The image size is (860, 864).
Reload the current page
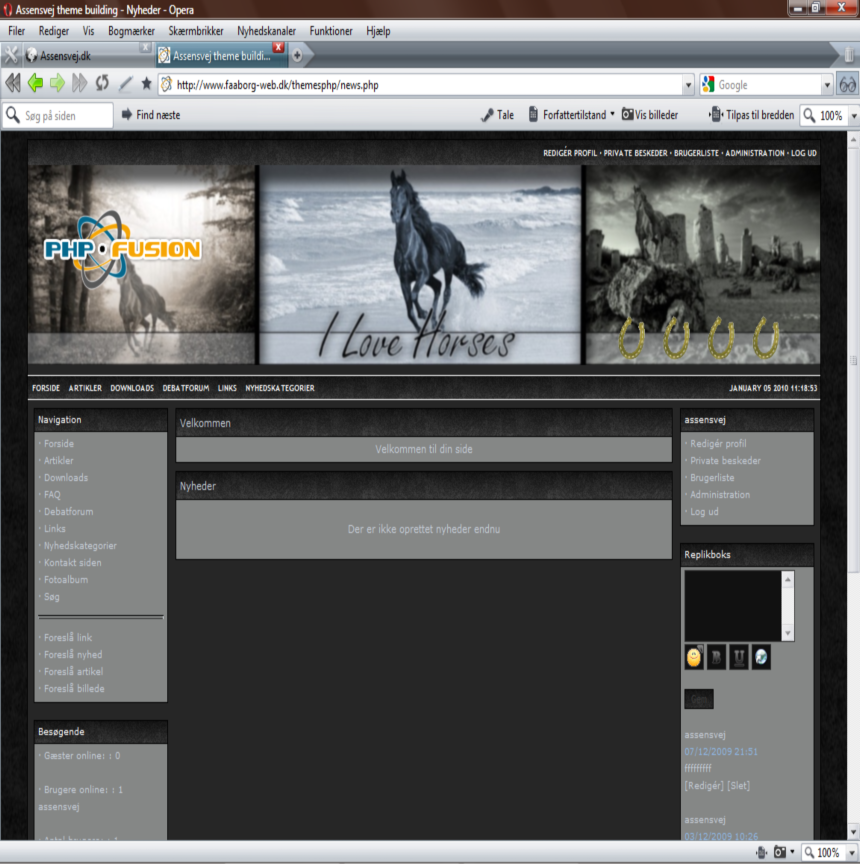[102, 84]
